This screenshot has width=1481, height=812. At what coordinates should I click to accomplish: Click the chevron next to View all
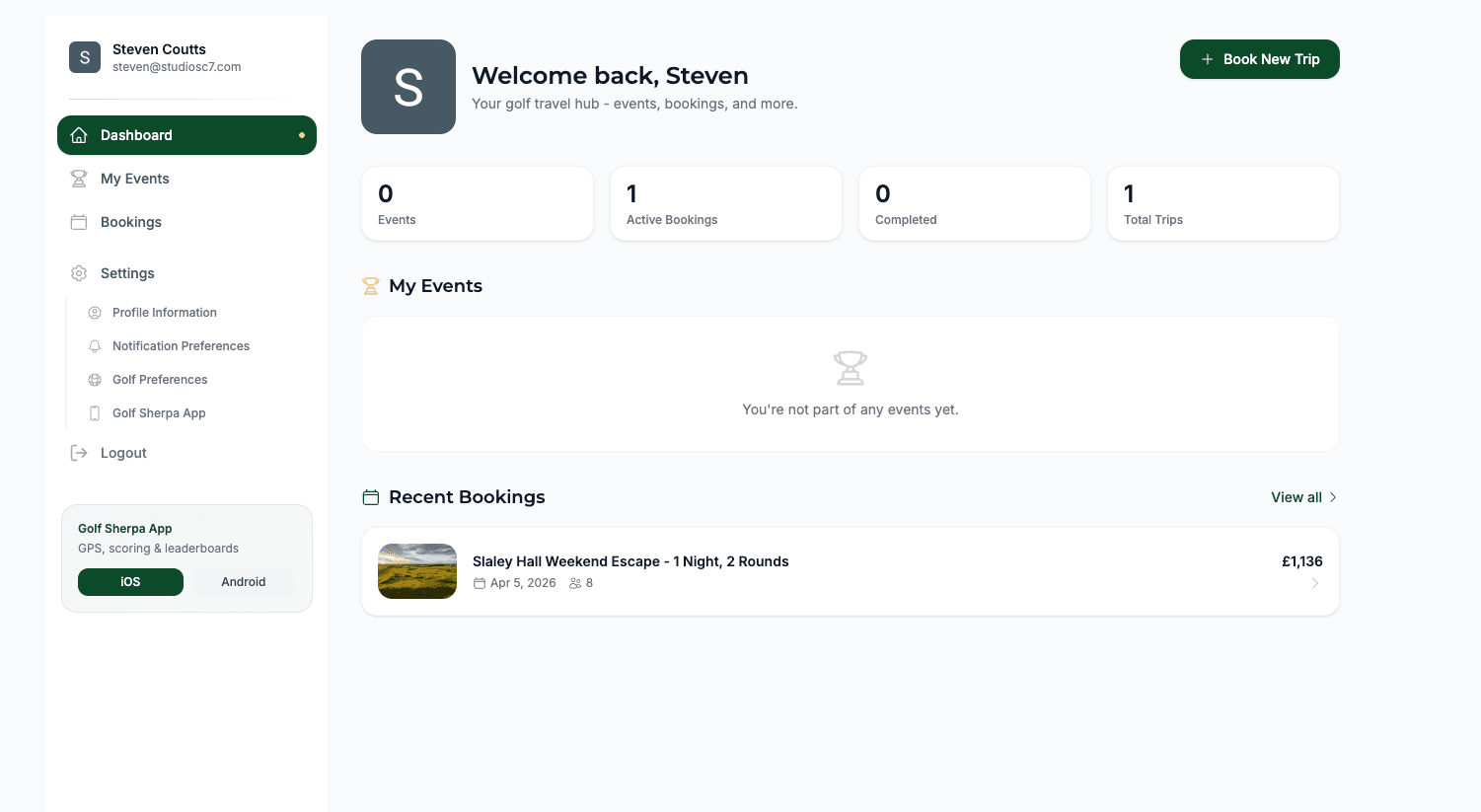pos(1333,497)
